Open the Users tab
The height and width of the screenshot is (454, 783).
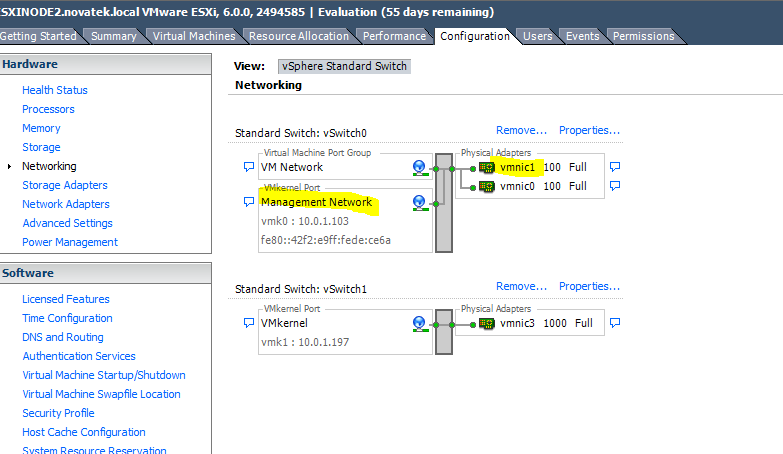pos(538,36)
